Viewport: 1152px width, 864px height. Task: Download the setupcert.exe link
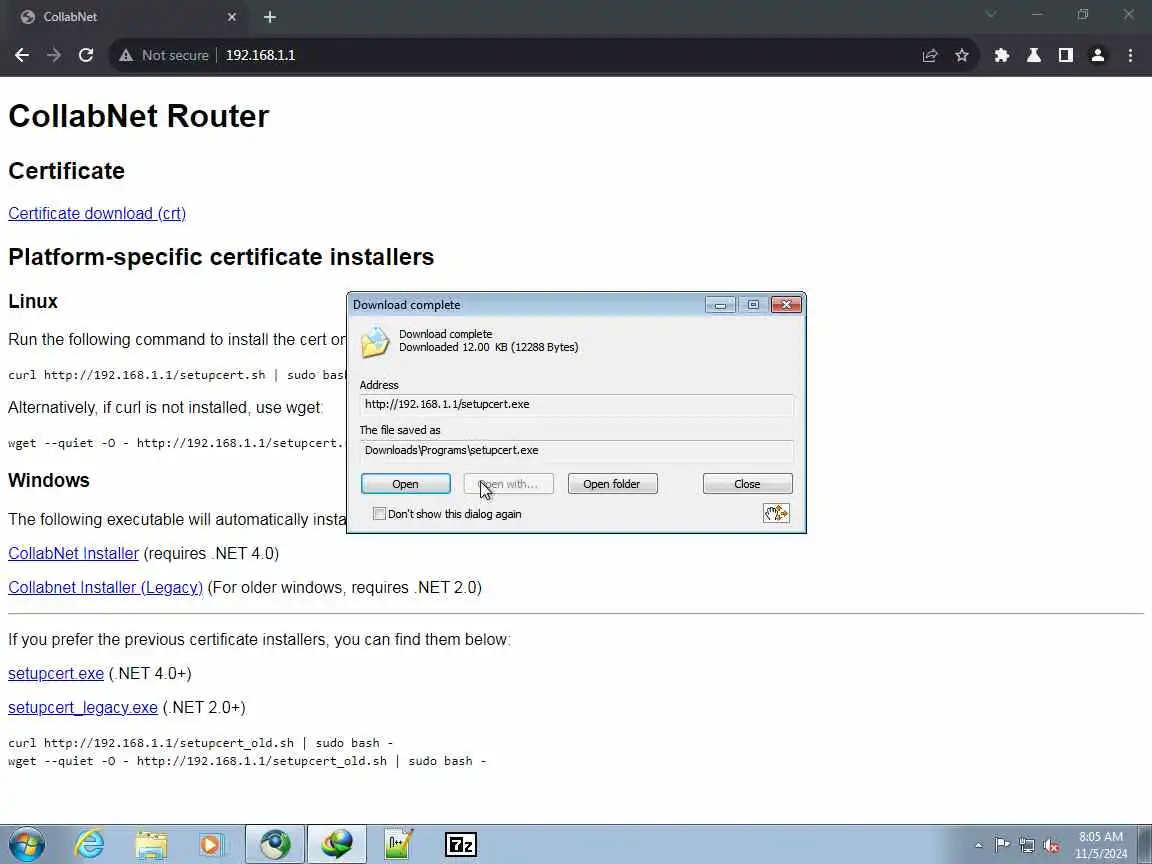56,673
